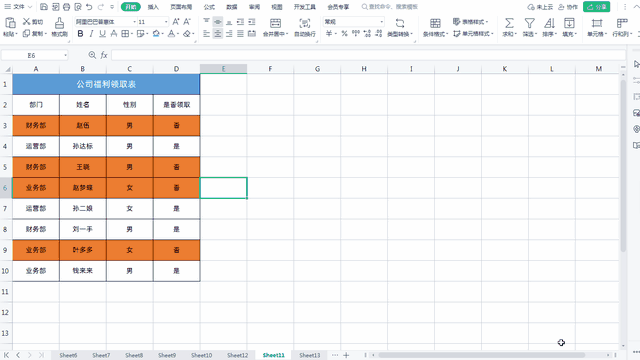
Task: Click the Format Painter brush icon
Action: click(x=59, y=23)
